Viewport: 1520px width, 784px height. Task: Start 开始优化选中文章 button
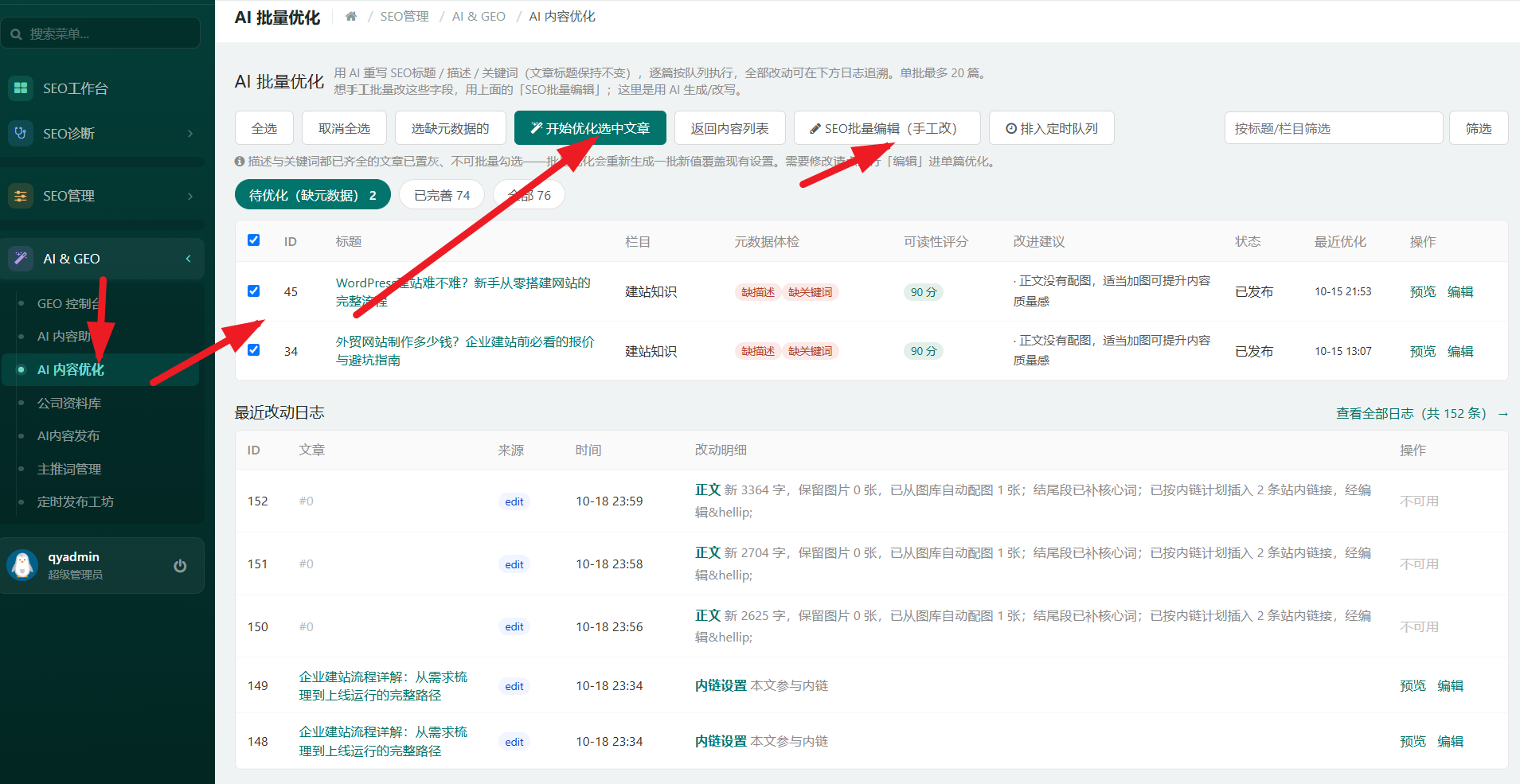(590, 128)
